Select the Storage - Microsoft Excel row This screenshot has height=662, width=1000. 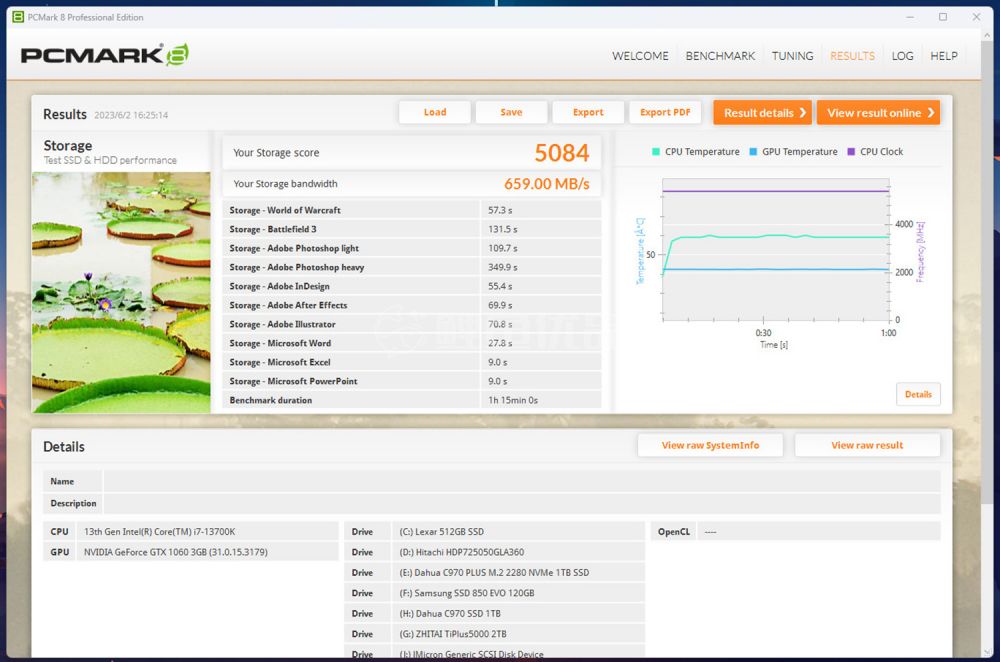(x=411, y=362)
